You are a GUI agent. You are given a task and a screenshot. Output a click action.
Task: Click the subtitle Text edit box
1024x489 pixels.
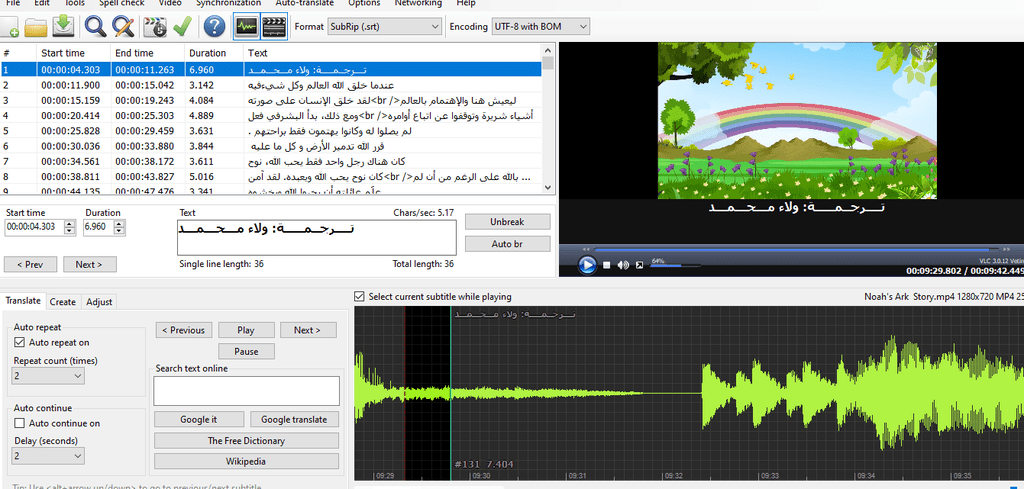click(x=317, y=238)
